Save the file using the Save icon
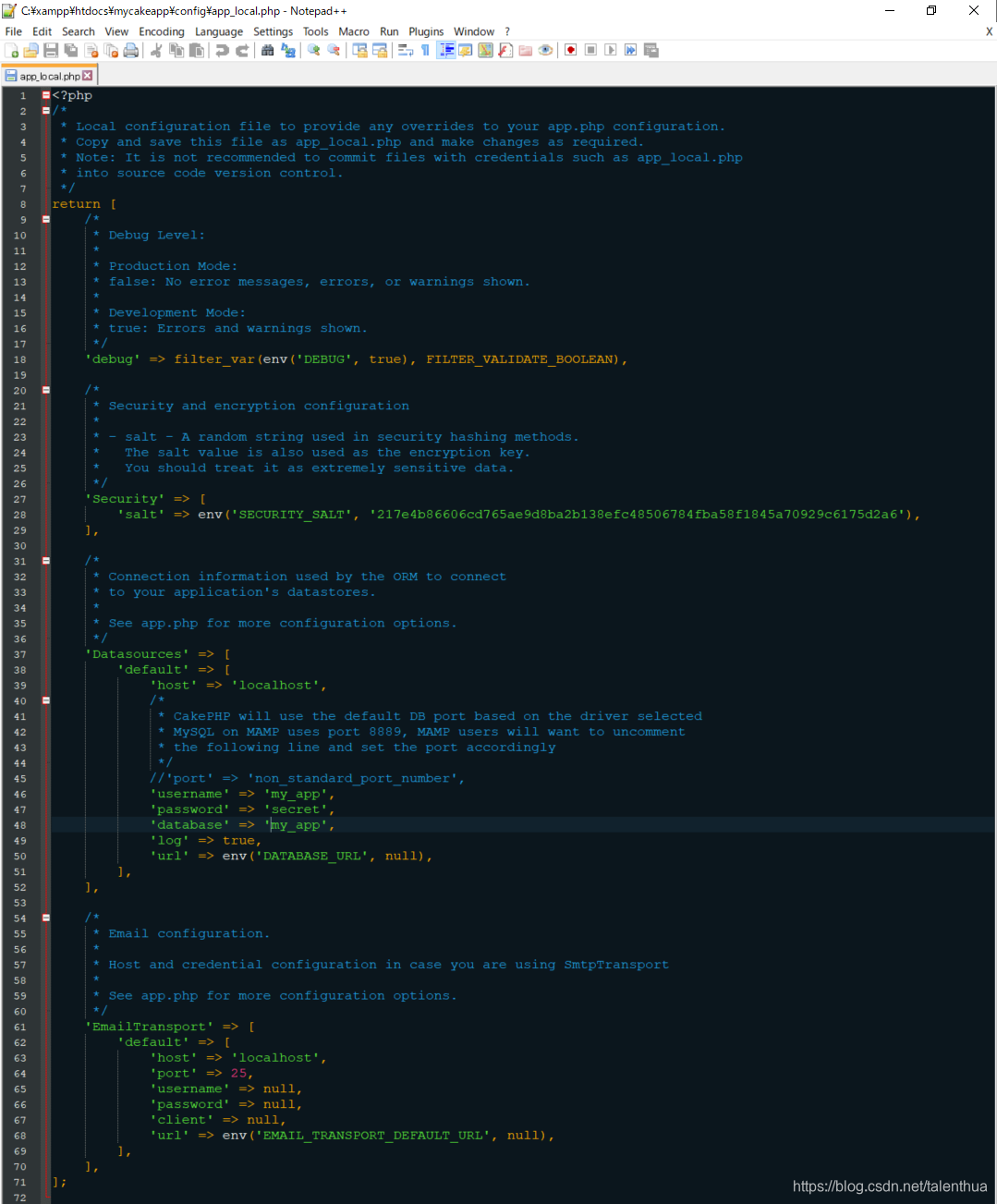The image size is (997, 1204). click(51, 50)
